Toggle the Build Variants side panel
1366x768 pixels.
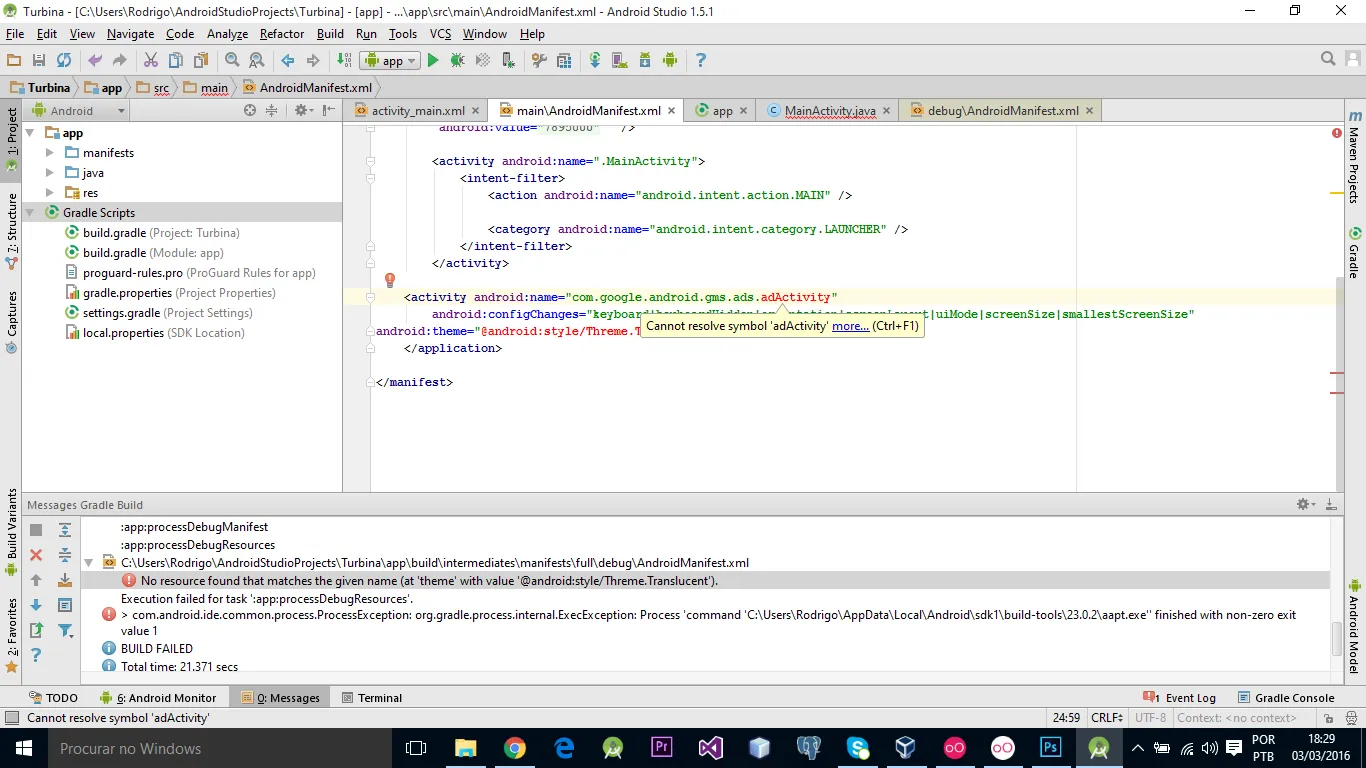(12, 531)
